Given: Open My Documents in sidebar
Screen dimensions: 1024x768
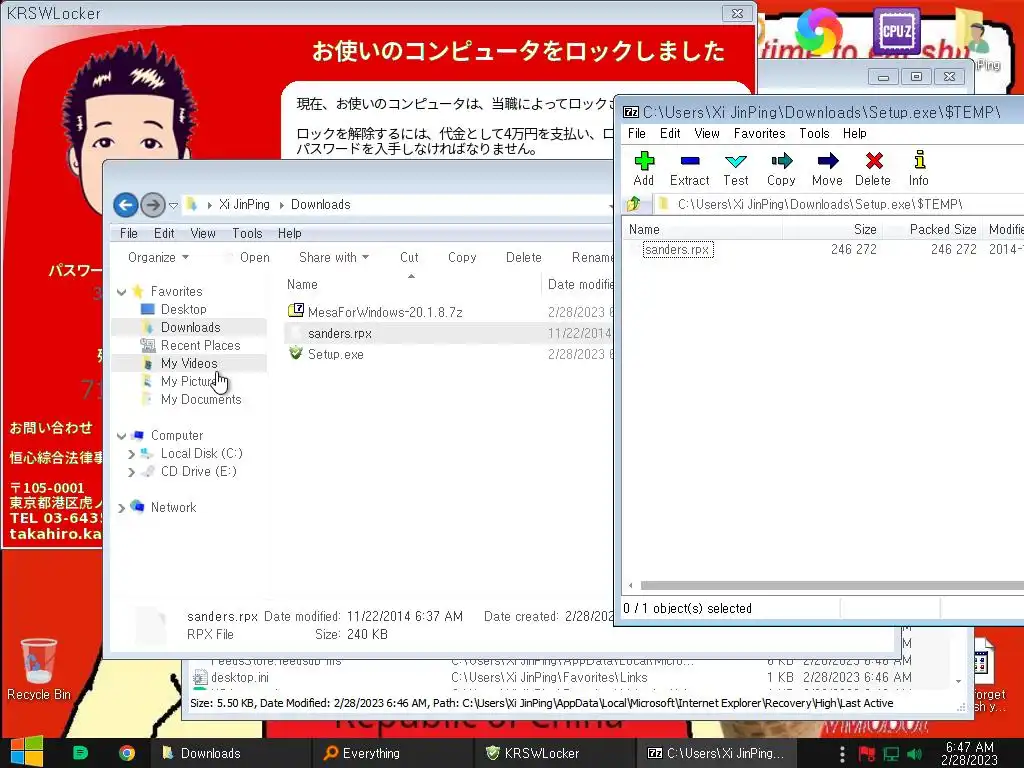Looking at the screenshot, I should pos(201,400).
